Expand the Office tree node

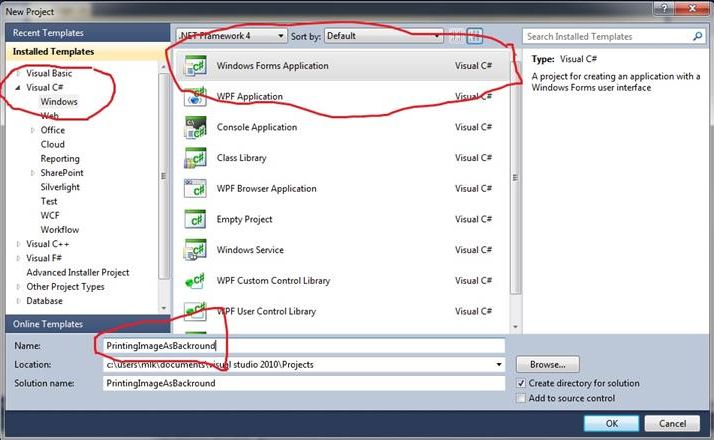click(x=33, y=130)
